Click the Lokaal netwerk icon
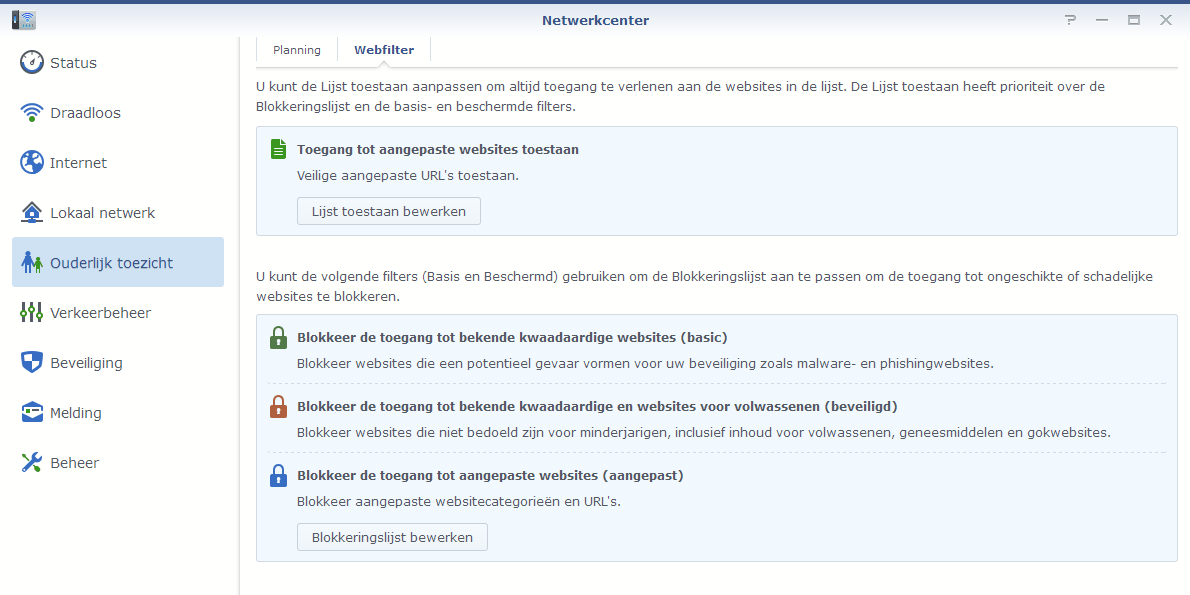This screenshot has height=595, width=1190. click(x=31, y=212)
